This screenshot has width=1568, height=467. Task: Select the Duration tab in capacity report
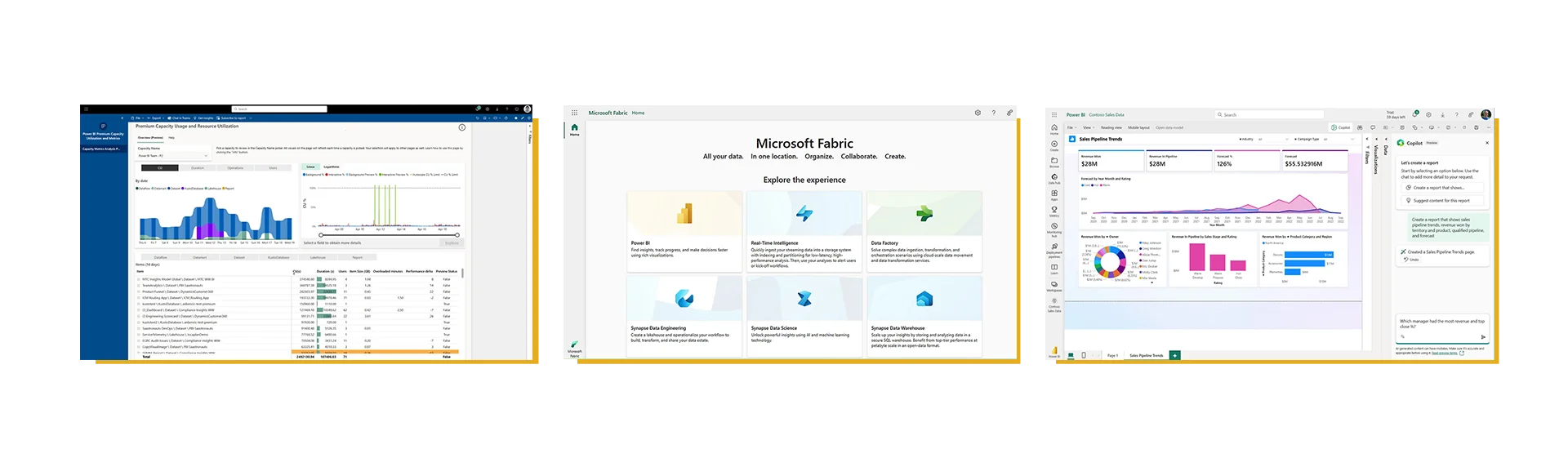[x=198, y=168]
